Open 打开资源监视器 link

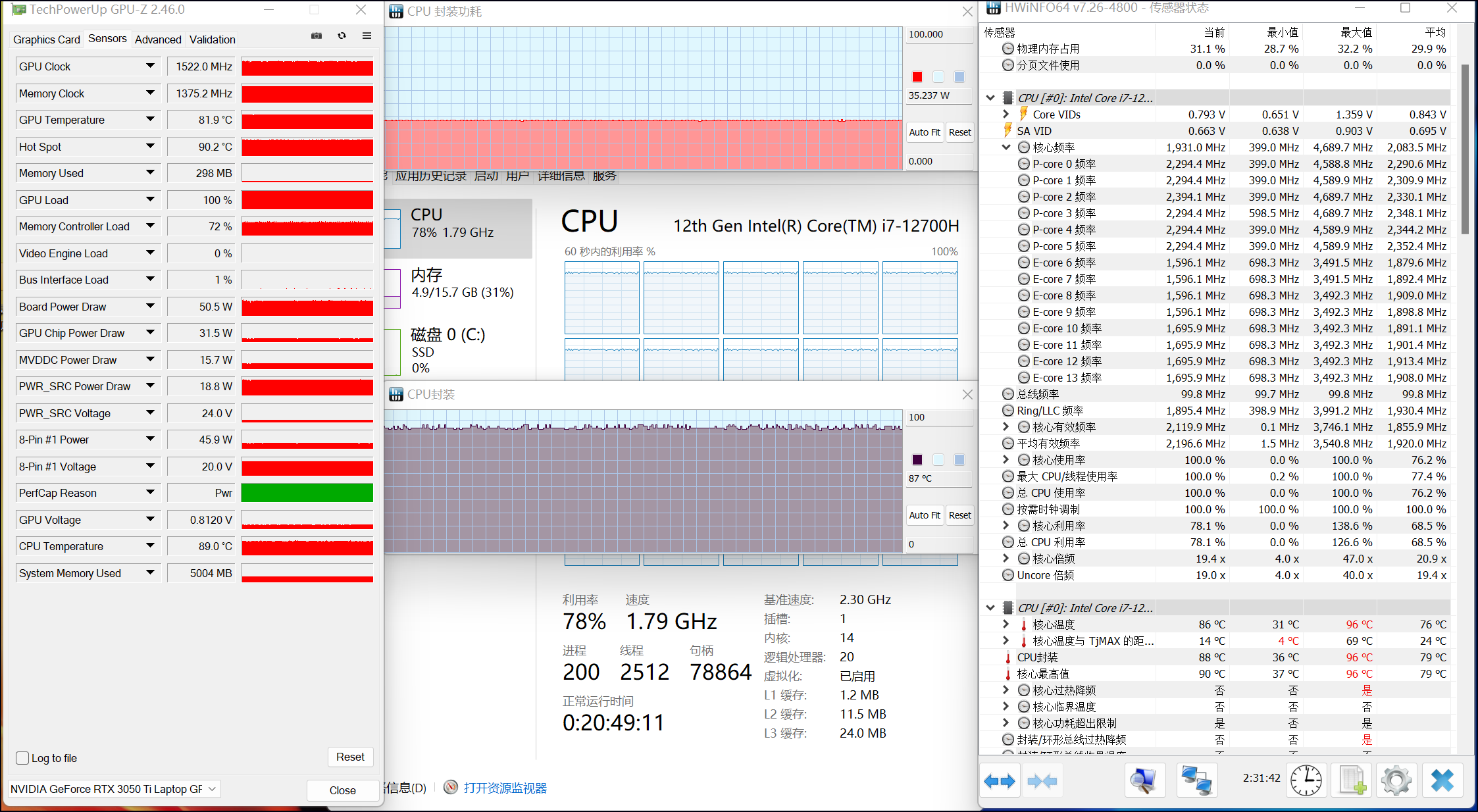pos(505,788)
